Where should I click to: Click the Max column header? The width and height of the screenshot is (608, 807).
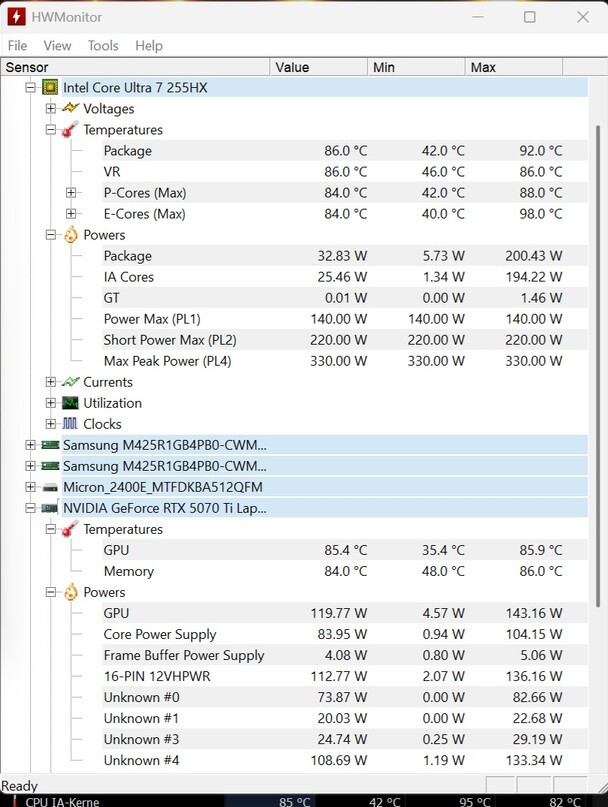483,67
